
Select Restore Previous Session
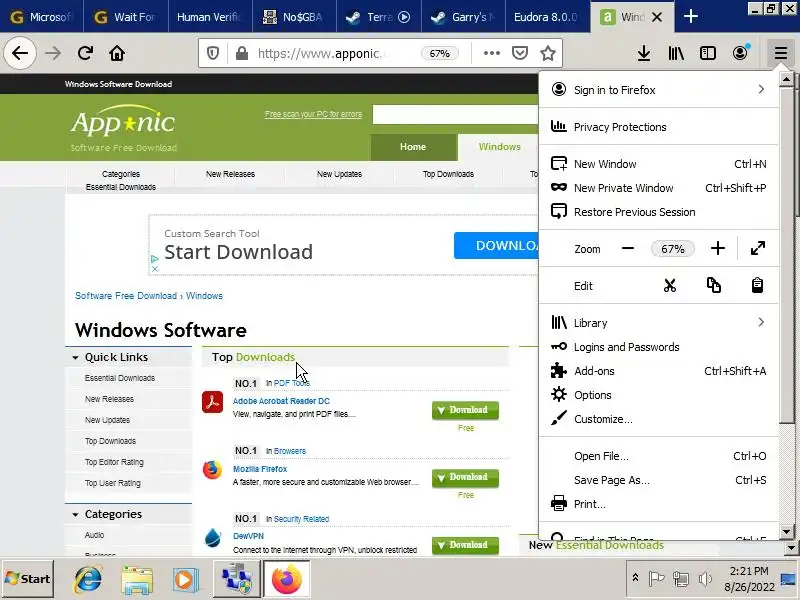click(x=659, y=212)
